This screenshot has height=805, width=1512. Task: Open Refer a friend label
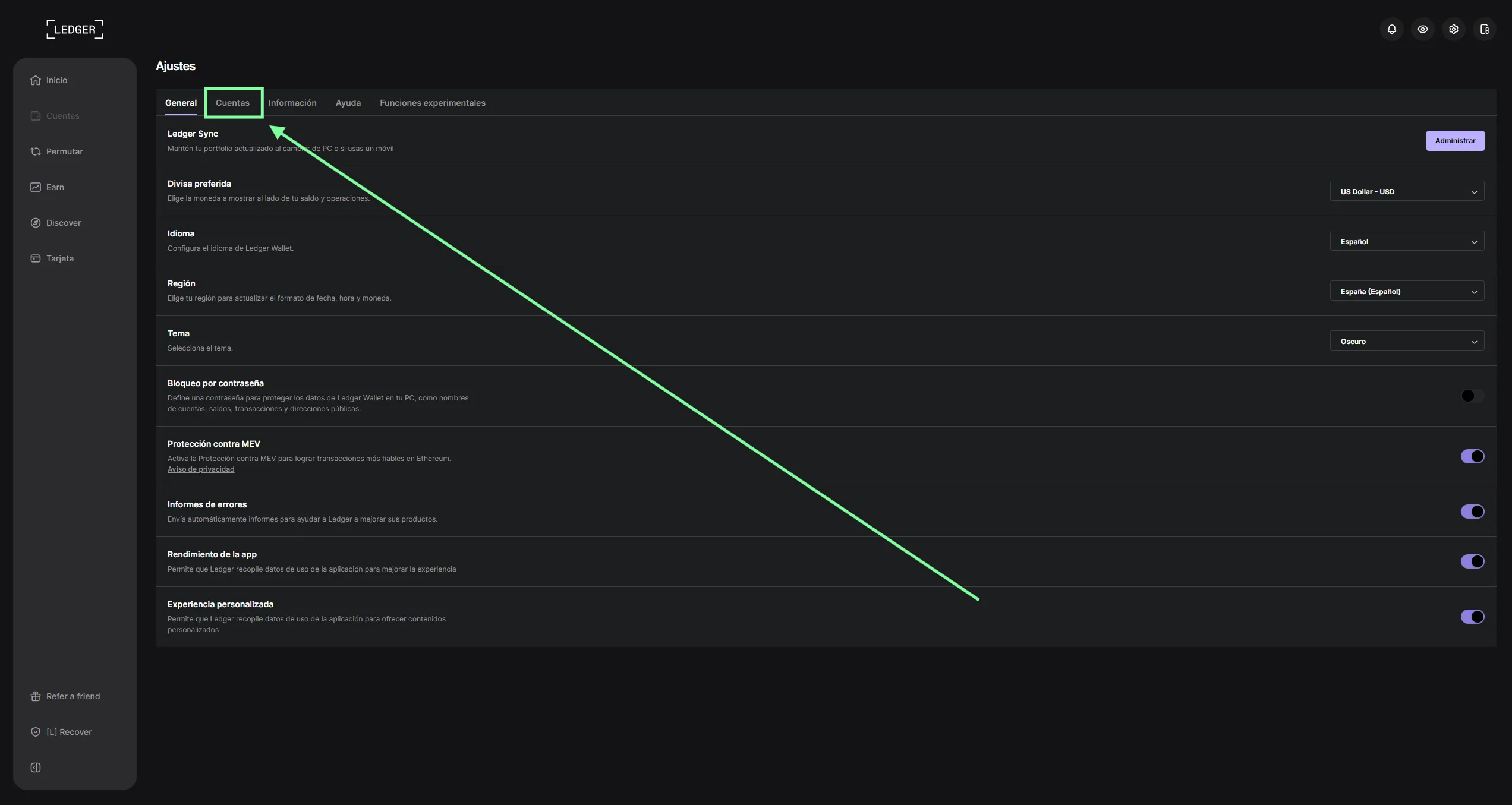coord(73,696)
